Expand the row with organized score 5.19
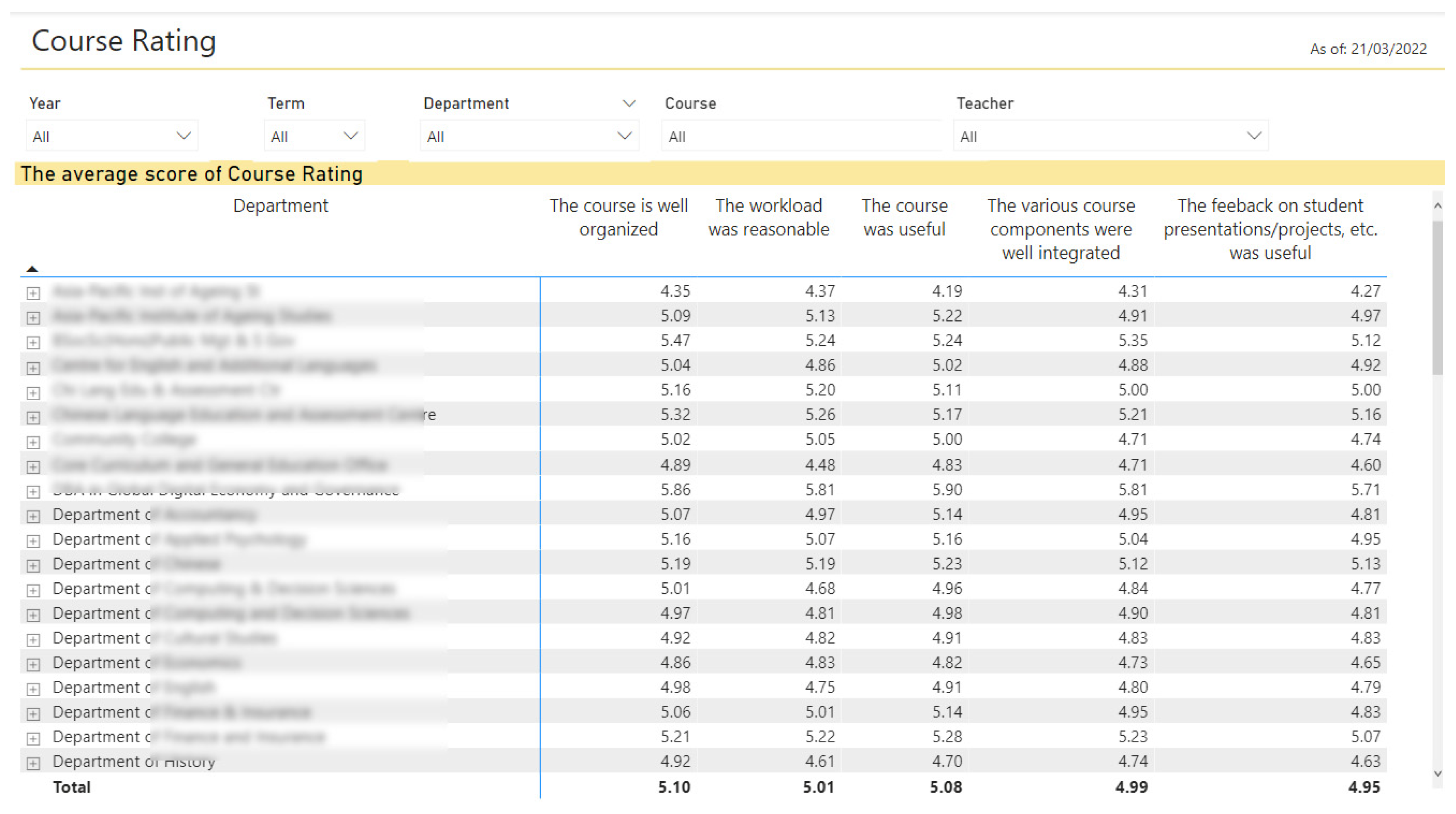 [x=33, y=566]
